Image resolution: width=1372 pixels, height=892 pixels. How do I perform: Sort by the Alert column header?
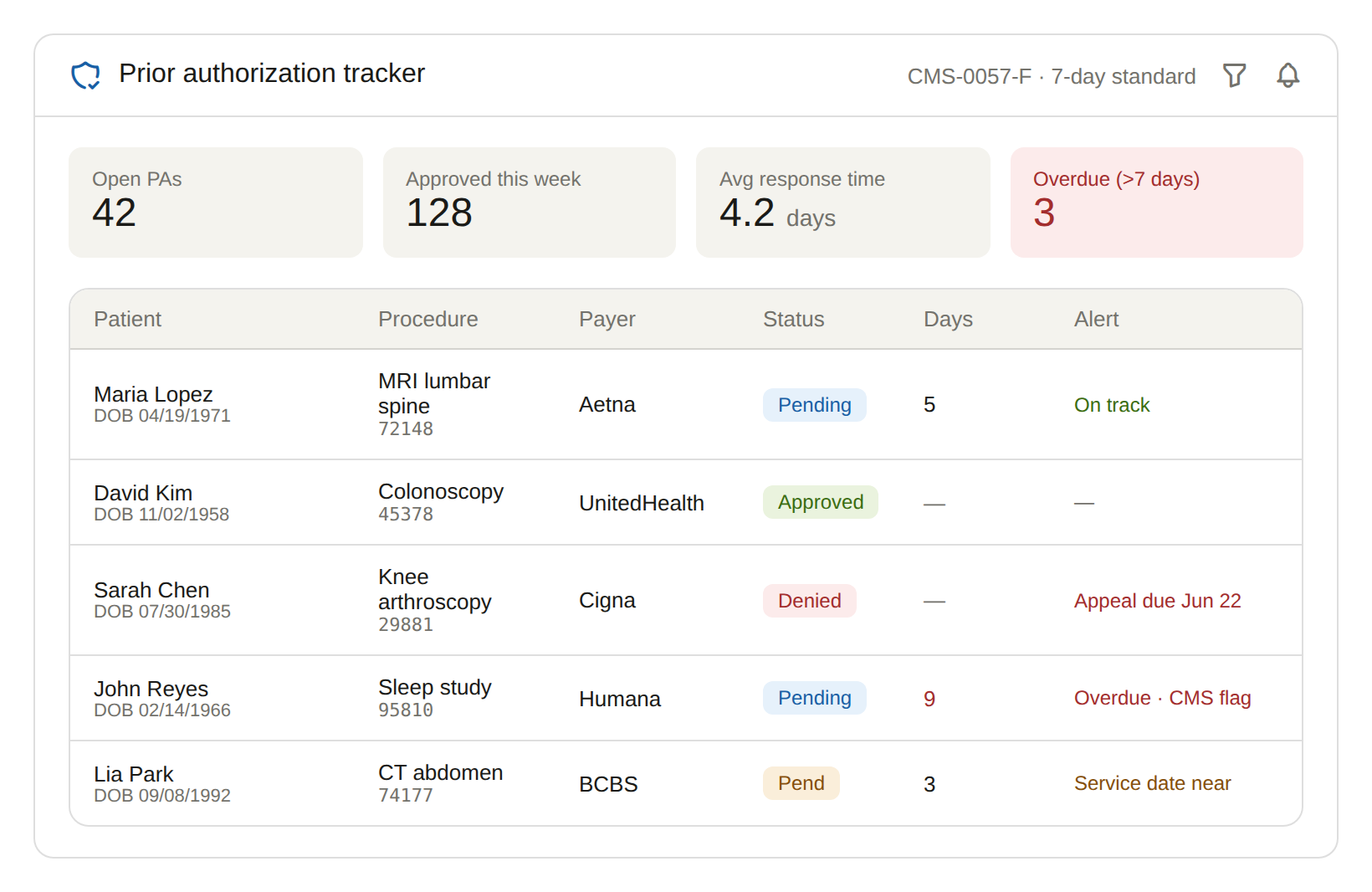point(1096,319)
